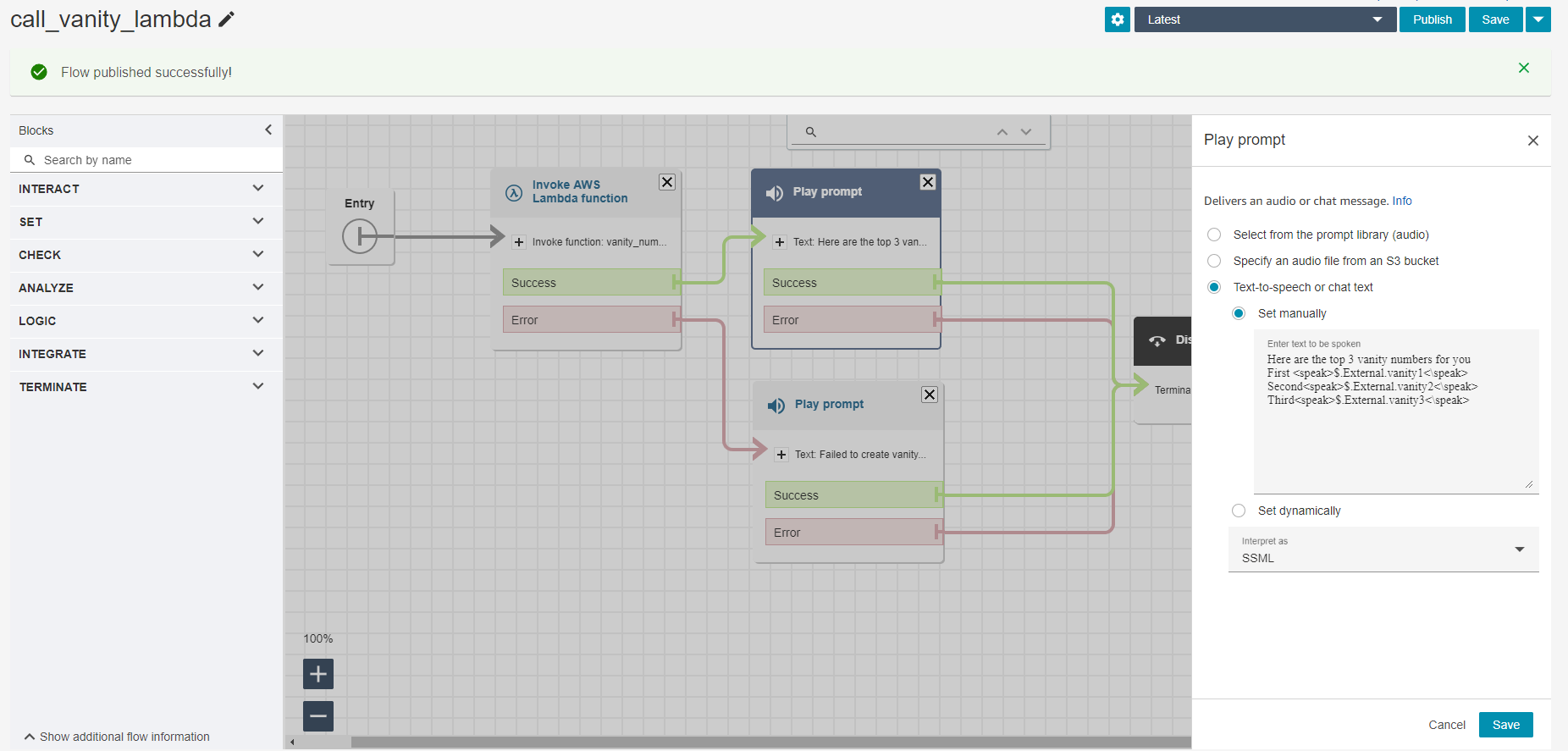The width and height of the screenshot is (1568, 751).
Task: Click the Entry point circle icon
Action: point(360,236)
